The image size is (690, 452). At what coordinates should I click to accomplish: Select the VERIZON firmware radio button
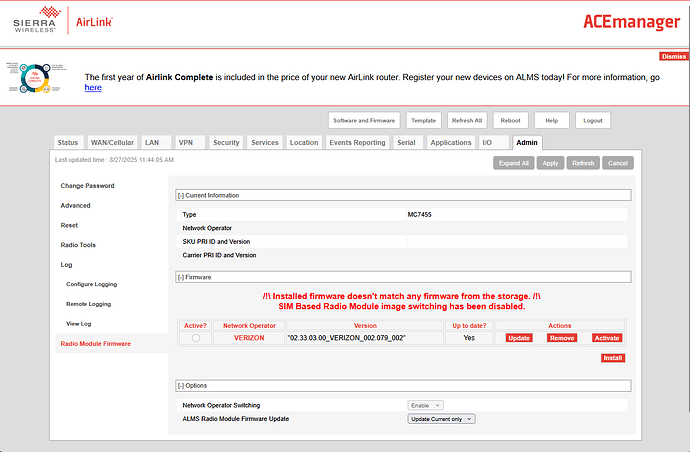tap(196, 338)
